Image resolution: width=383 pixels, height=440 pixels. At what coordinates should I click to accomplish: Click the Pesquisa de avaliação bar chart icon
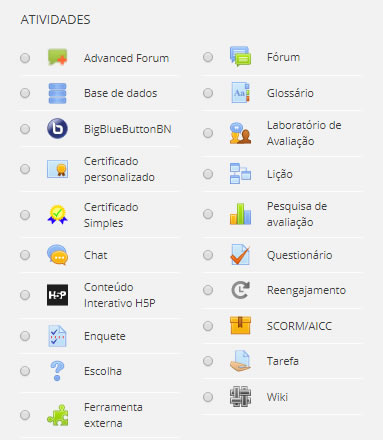(x=240, y=214)
